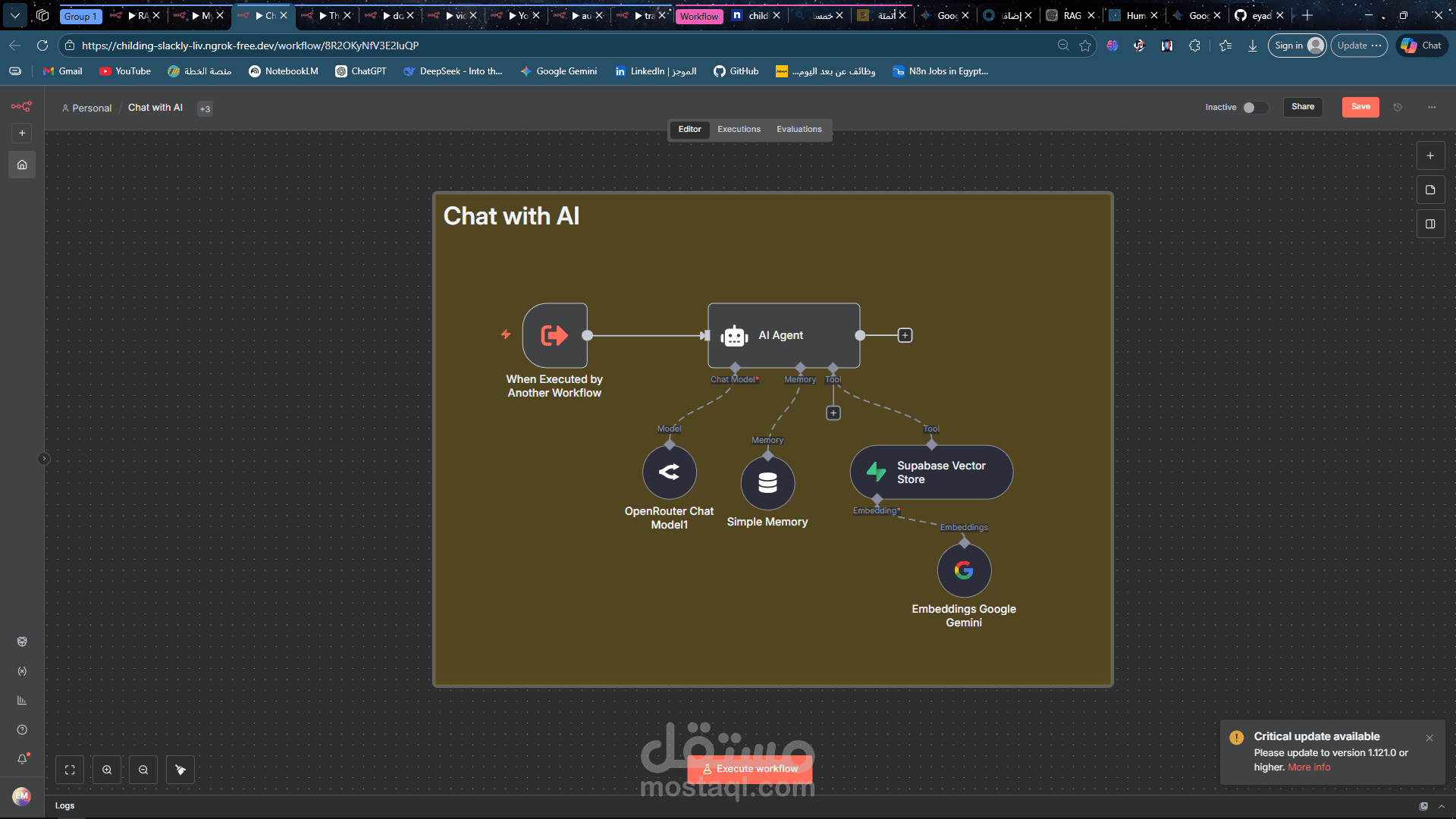
Task: Open the OpenRouter Chat Model1 node
Action: [669, 472]
